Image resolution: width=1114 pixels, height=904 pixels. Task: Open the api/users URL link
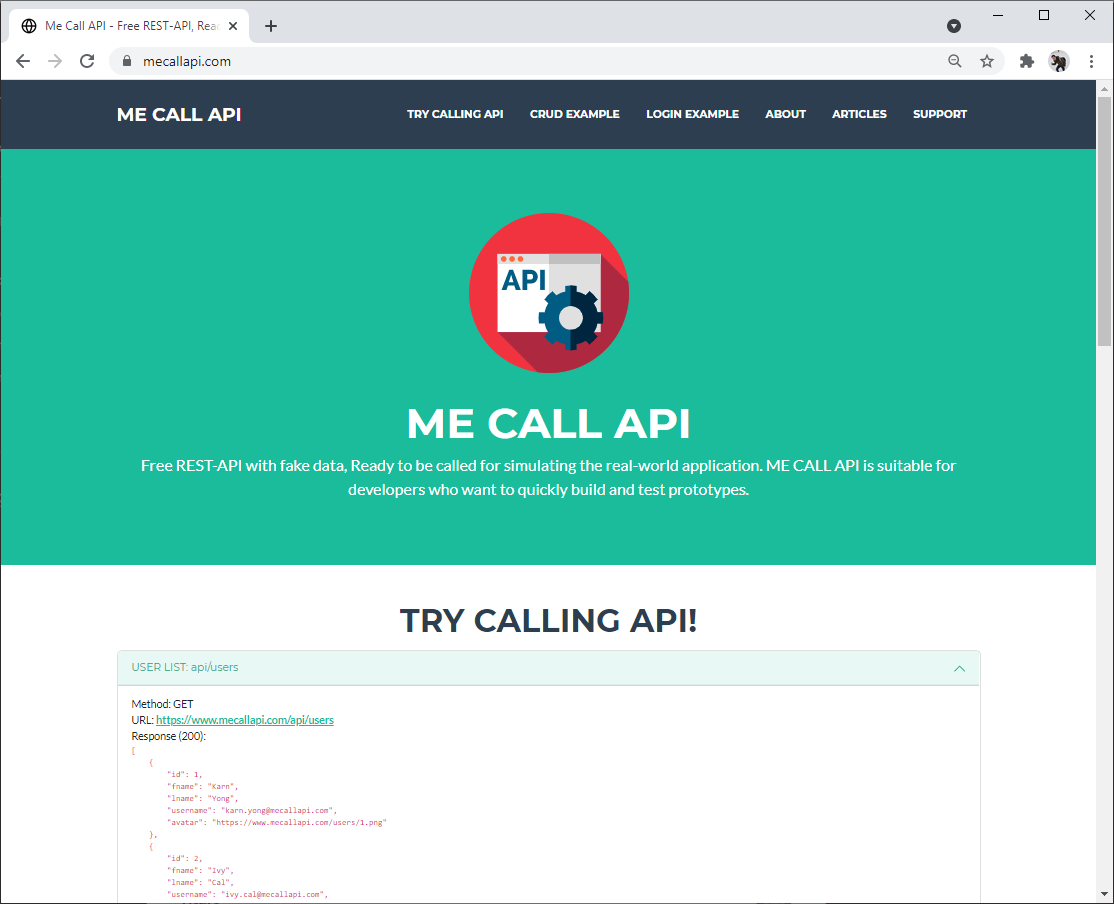coord(244,719)
